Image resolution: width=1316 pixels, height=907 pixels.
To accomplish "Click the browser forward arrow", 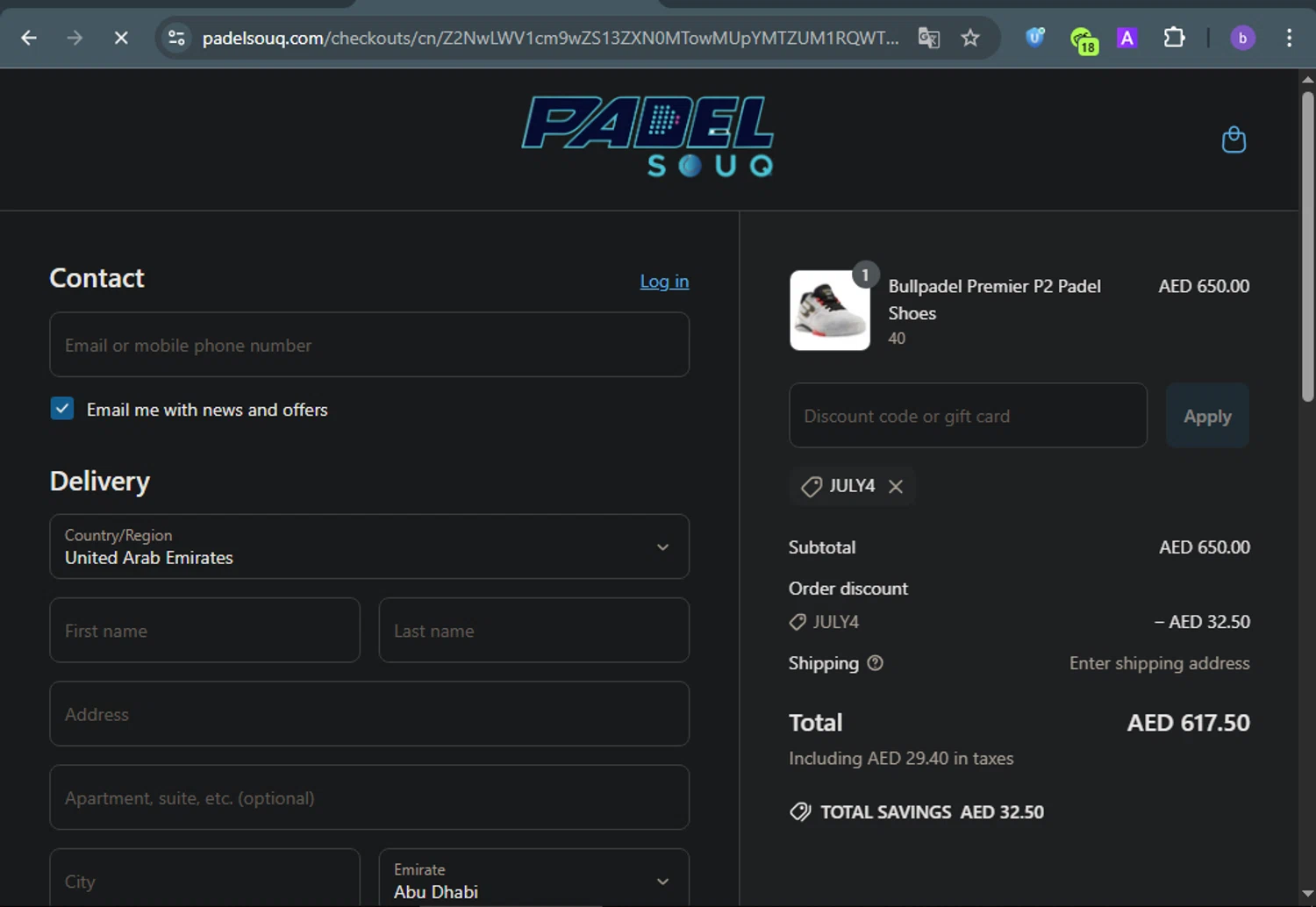I will [75, 38].
